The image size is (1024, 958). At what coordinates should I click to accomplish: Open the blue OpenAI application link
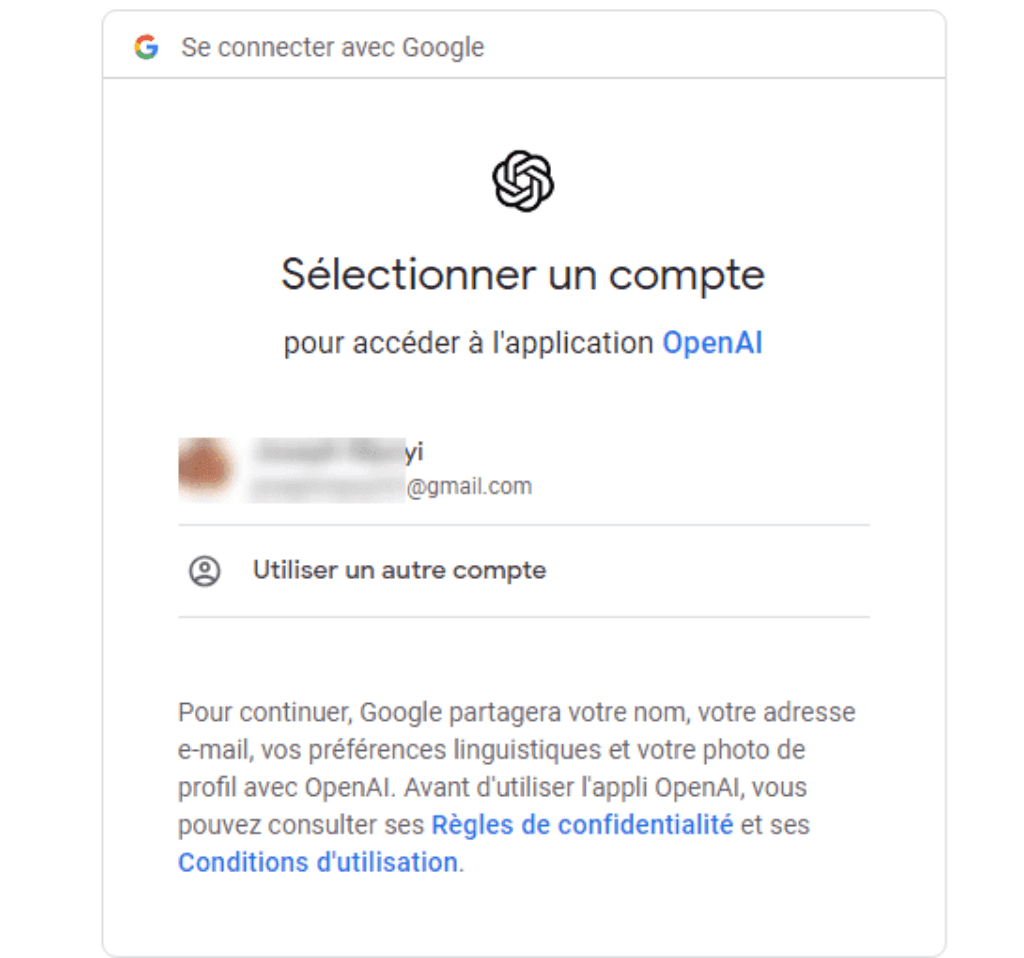point(712,343)
